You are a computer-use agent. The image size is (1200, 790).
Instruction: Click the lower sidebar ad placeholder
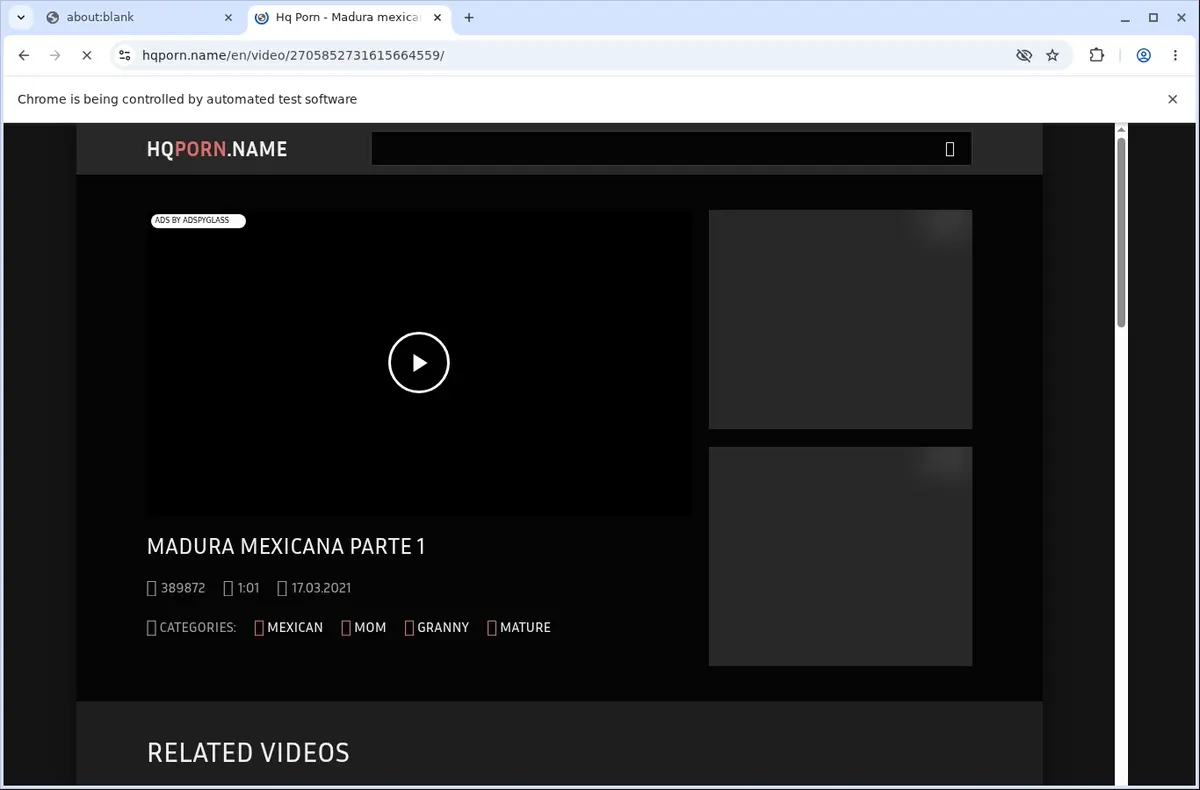click(x=840, y=556)
